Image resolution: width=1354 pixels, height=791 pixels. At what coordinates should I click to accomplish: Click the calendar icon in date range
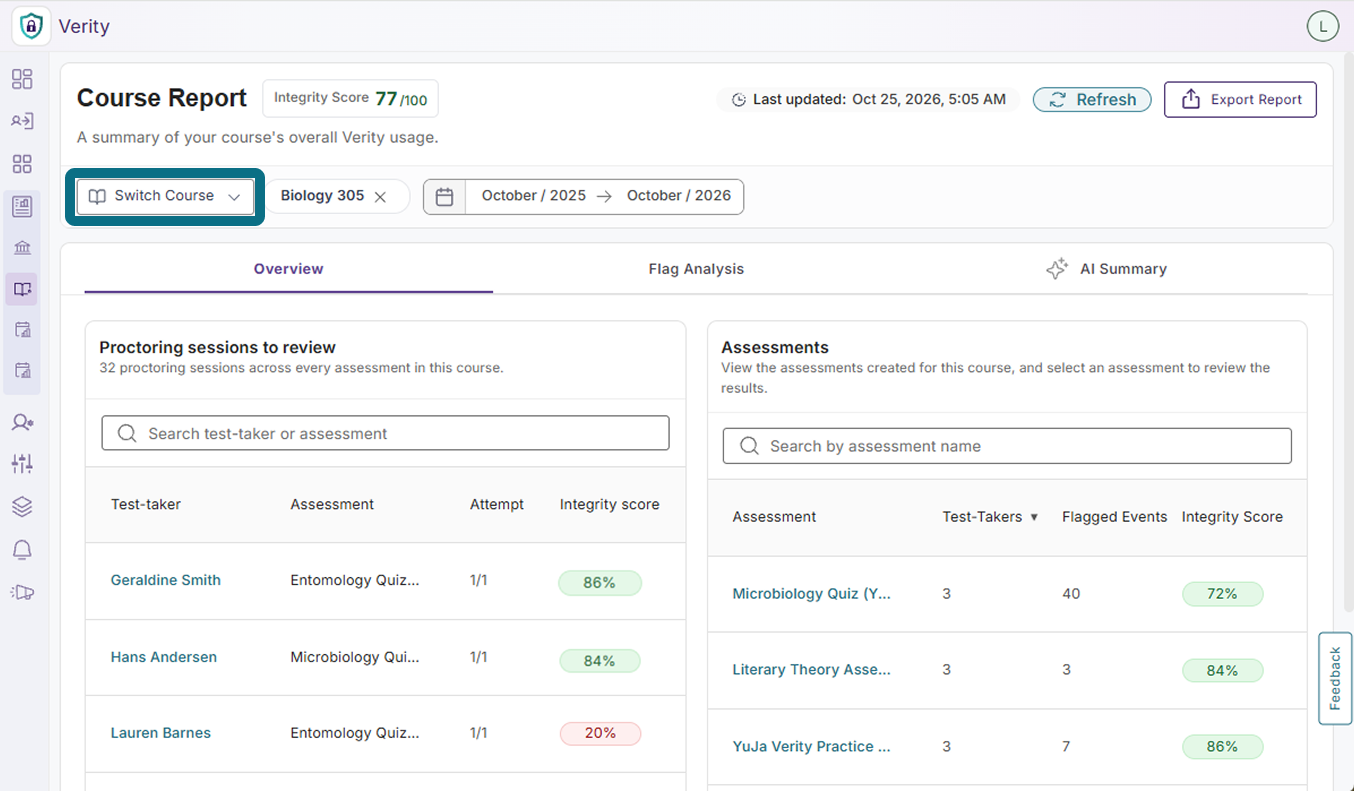(445, 197)
